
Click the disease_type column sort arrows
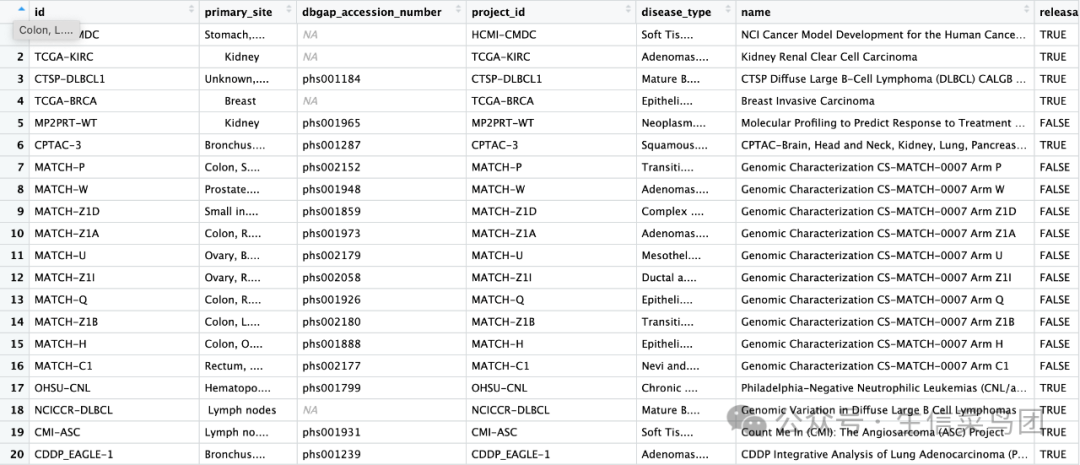(729, 11)
